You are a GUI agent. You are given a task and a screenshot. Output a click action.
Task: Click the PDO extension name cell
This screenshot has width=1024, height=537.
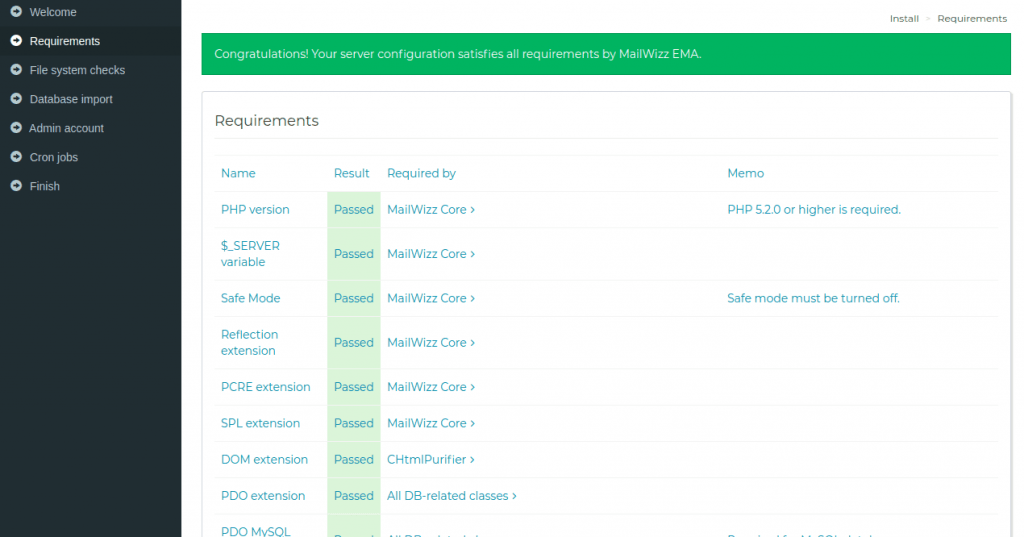coord(263,496)
